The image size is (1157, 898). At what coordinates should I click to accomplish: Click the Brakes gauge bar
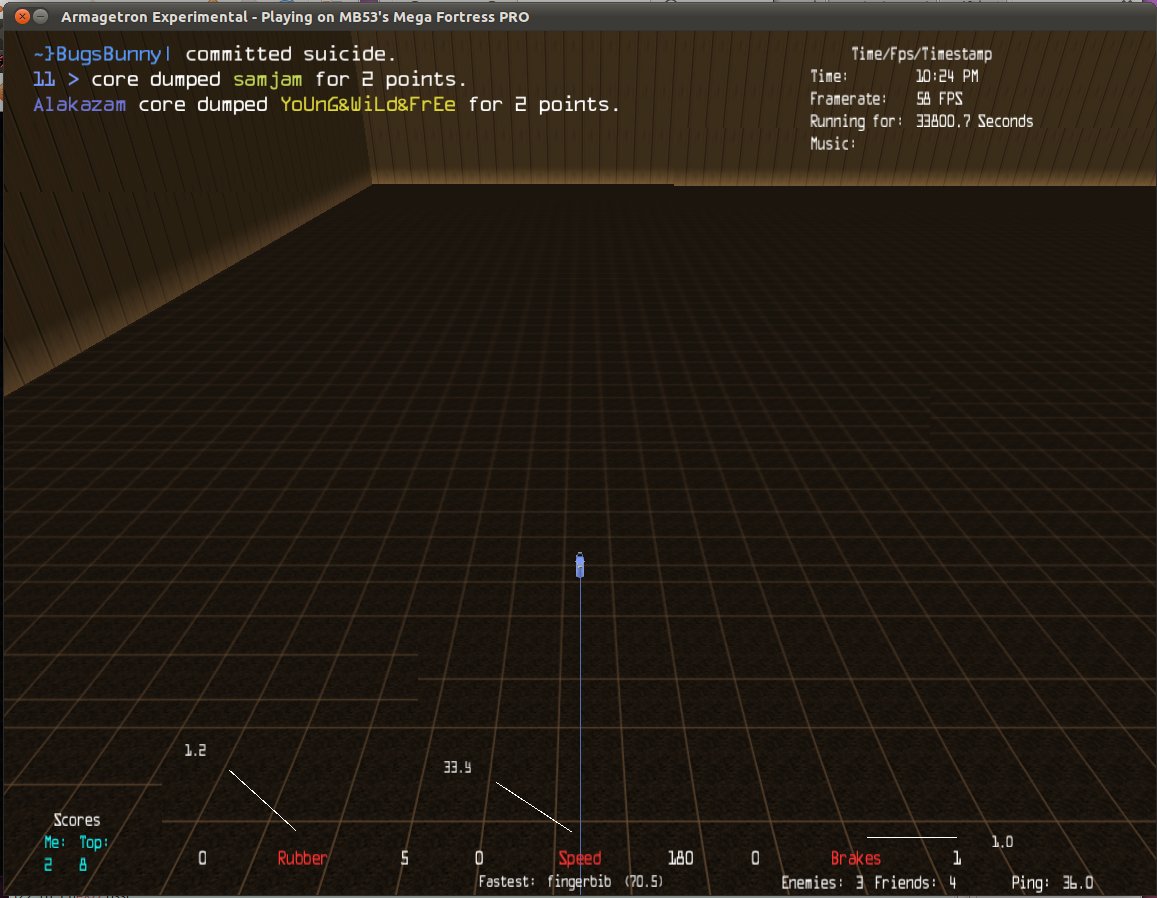point(911,837)
